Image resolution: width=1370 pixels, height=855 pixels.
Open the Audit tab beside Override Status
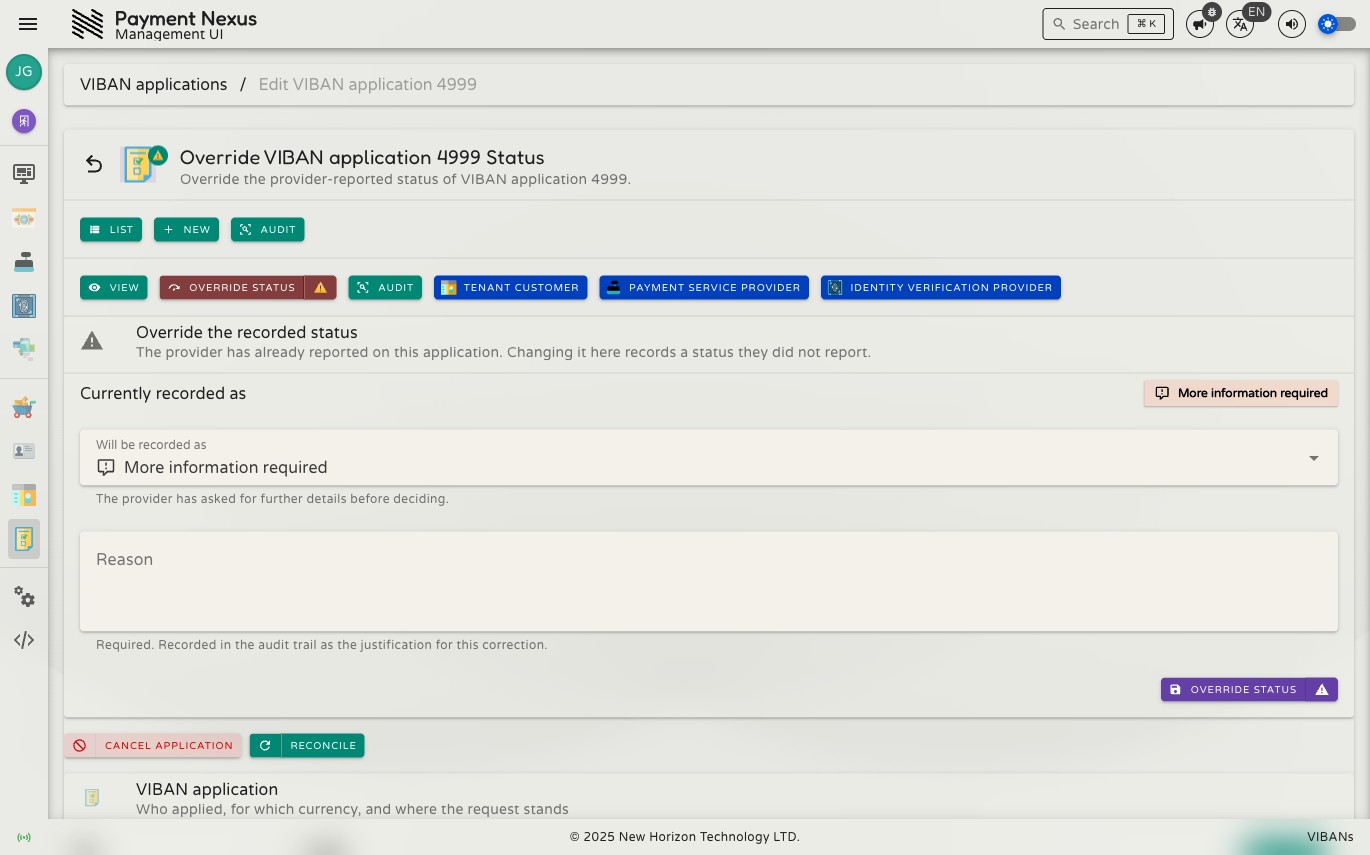pos(385,288)
